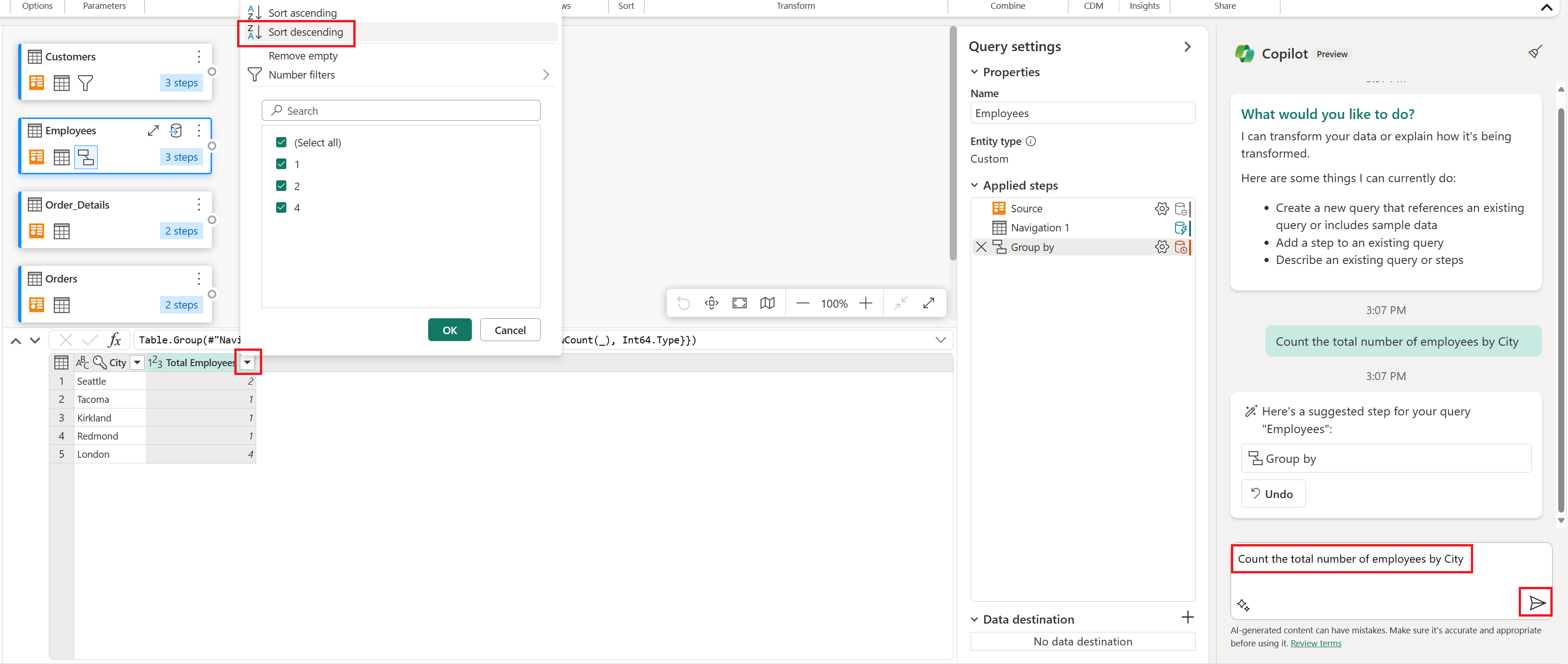This screenshot has height=664, width=1568.
Task: Uncheck the value 4 in filter list
Action: tap(281, 208)
